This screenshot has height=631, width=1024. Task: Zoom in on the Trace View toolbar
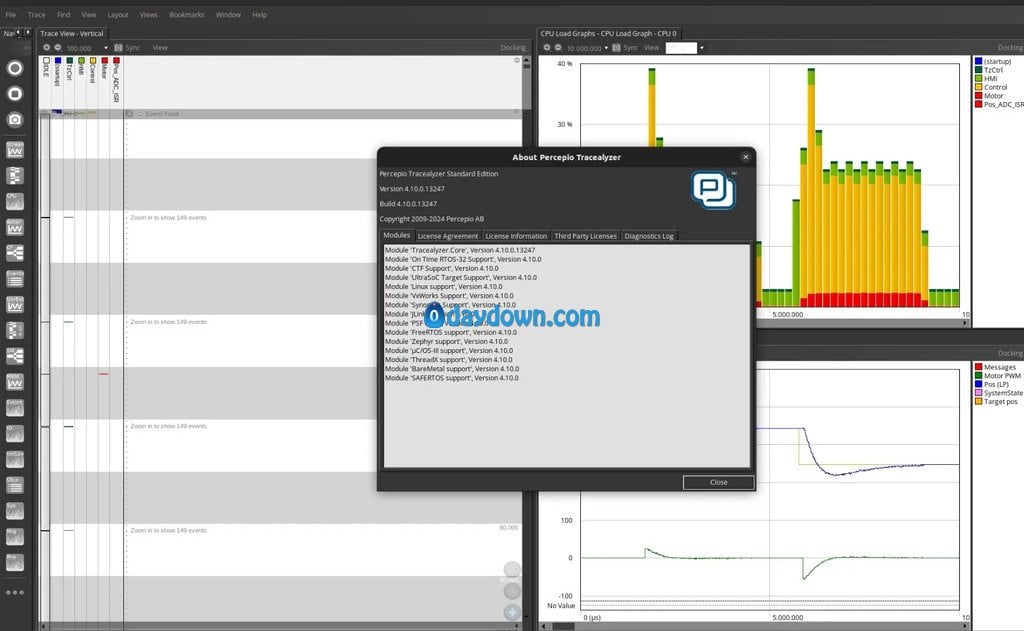(x=46, y=48)
